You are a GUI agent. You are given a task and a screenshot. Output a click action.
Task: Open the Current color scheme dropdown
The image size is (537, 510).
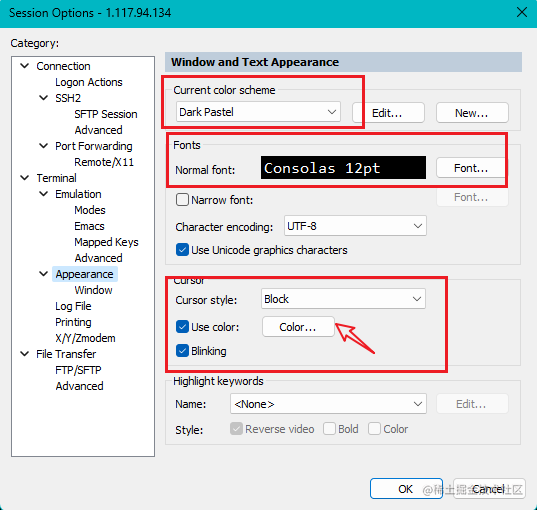point(258,112)
